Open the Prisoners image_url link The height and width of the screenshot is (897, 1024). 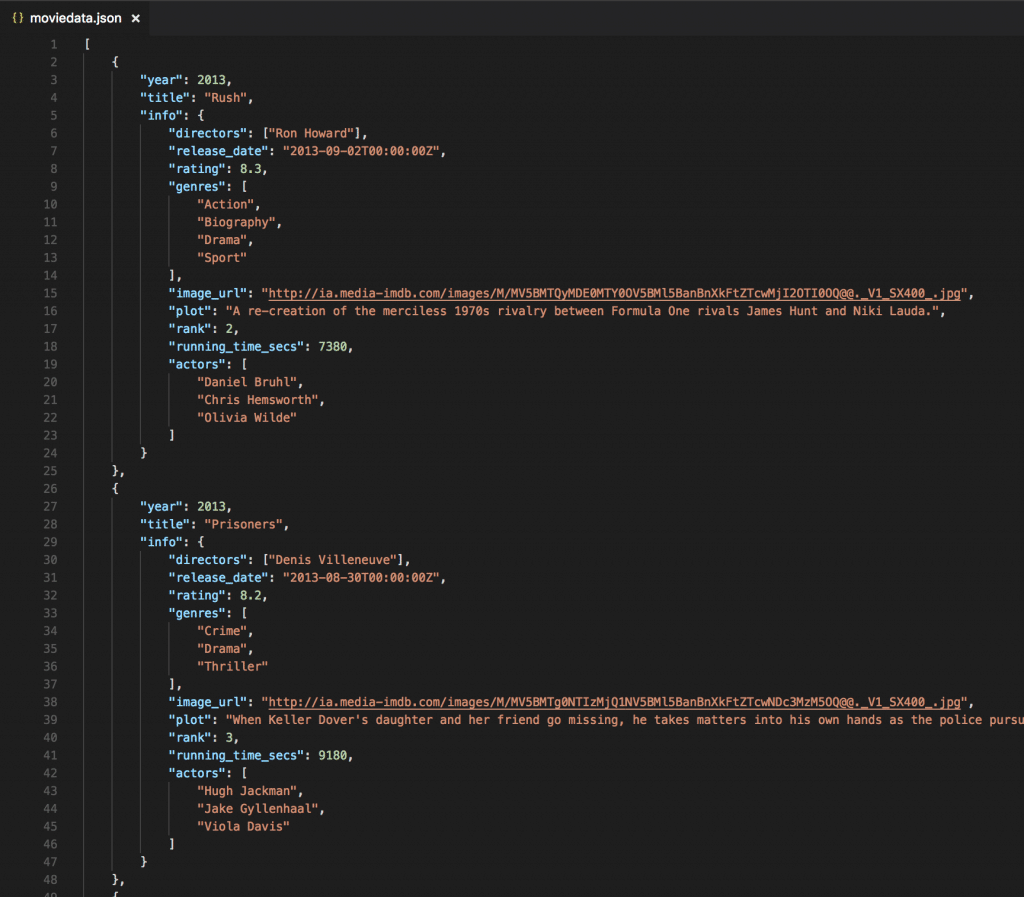(x=615, y=702)
